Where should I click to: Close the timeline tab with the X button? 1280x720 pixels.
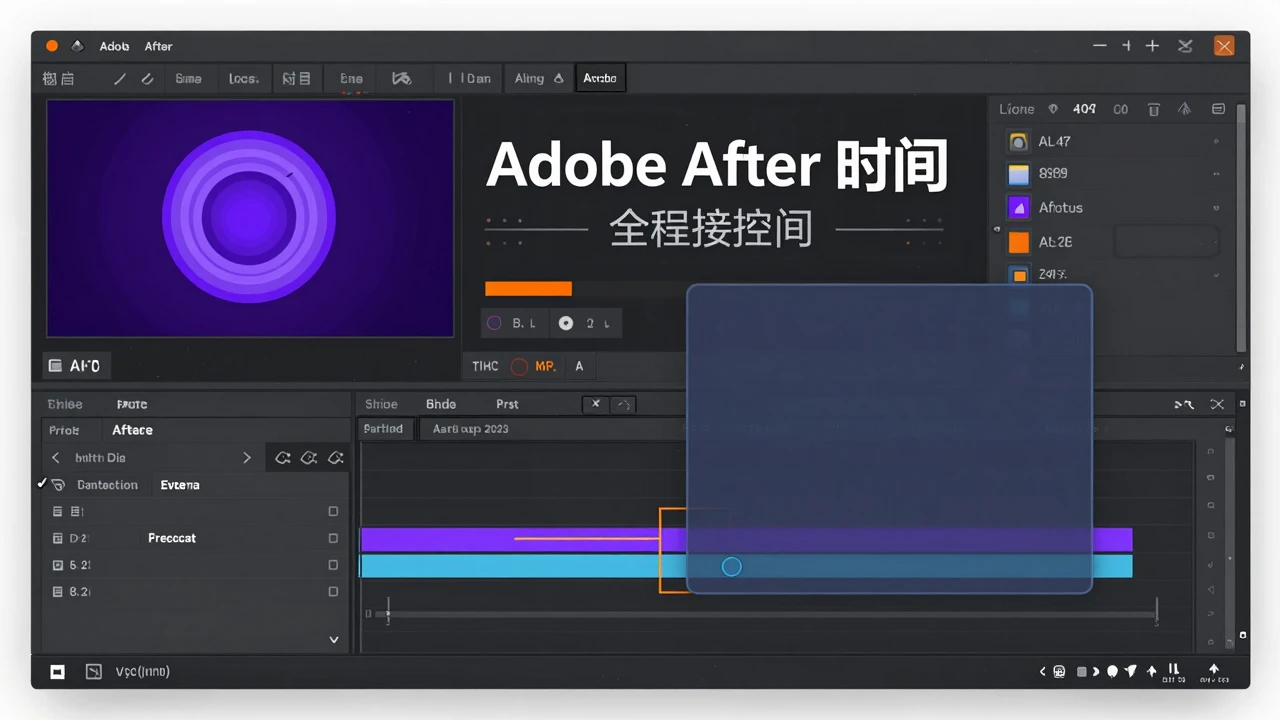(596, 404)
